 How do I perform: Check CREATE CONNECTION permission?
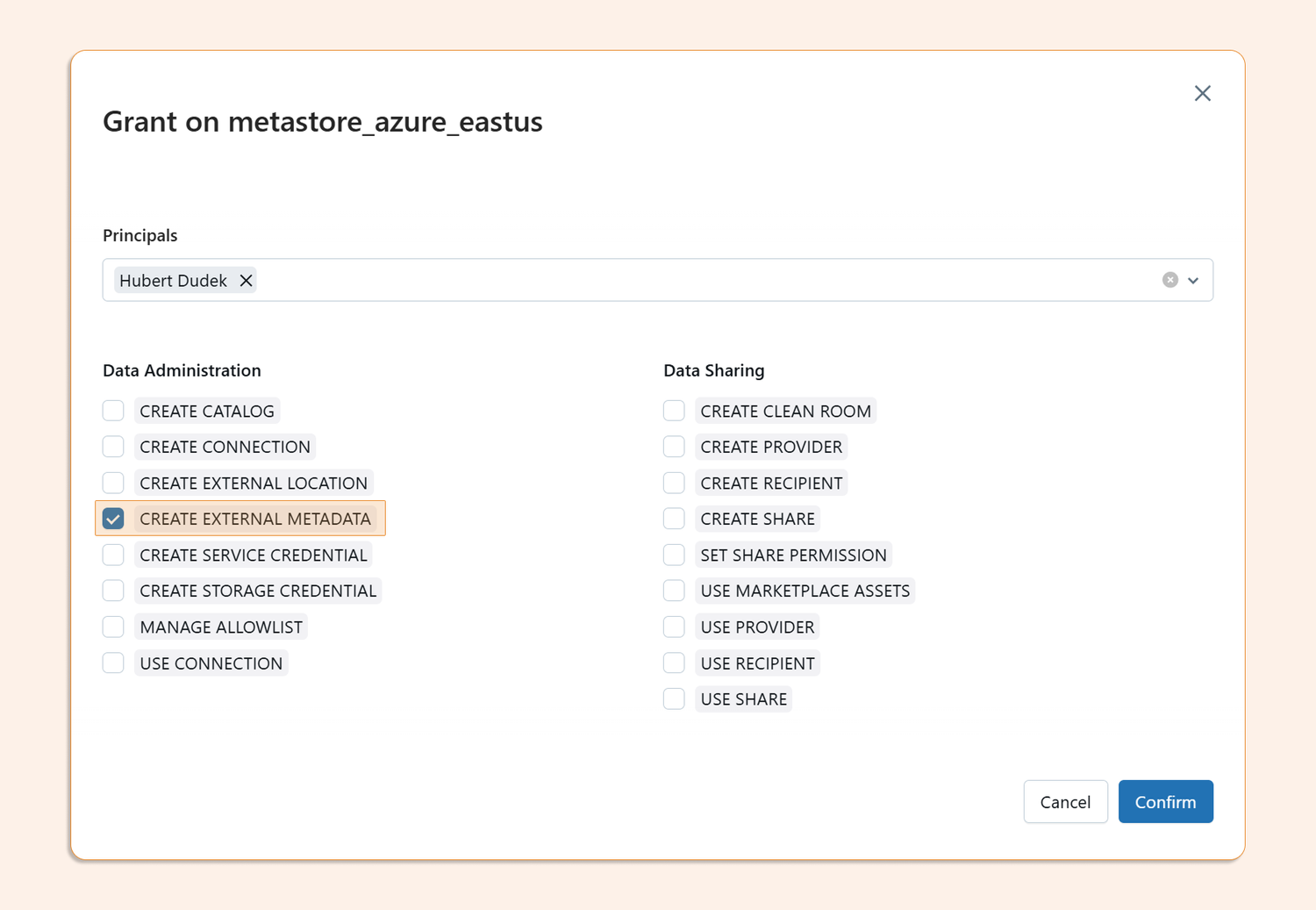point(113,447)
